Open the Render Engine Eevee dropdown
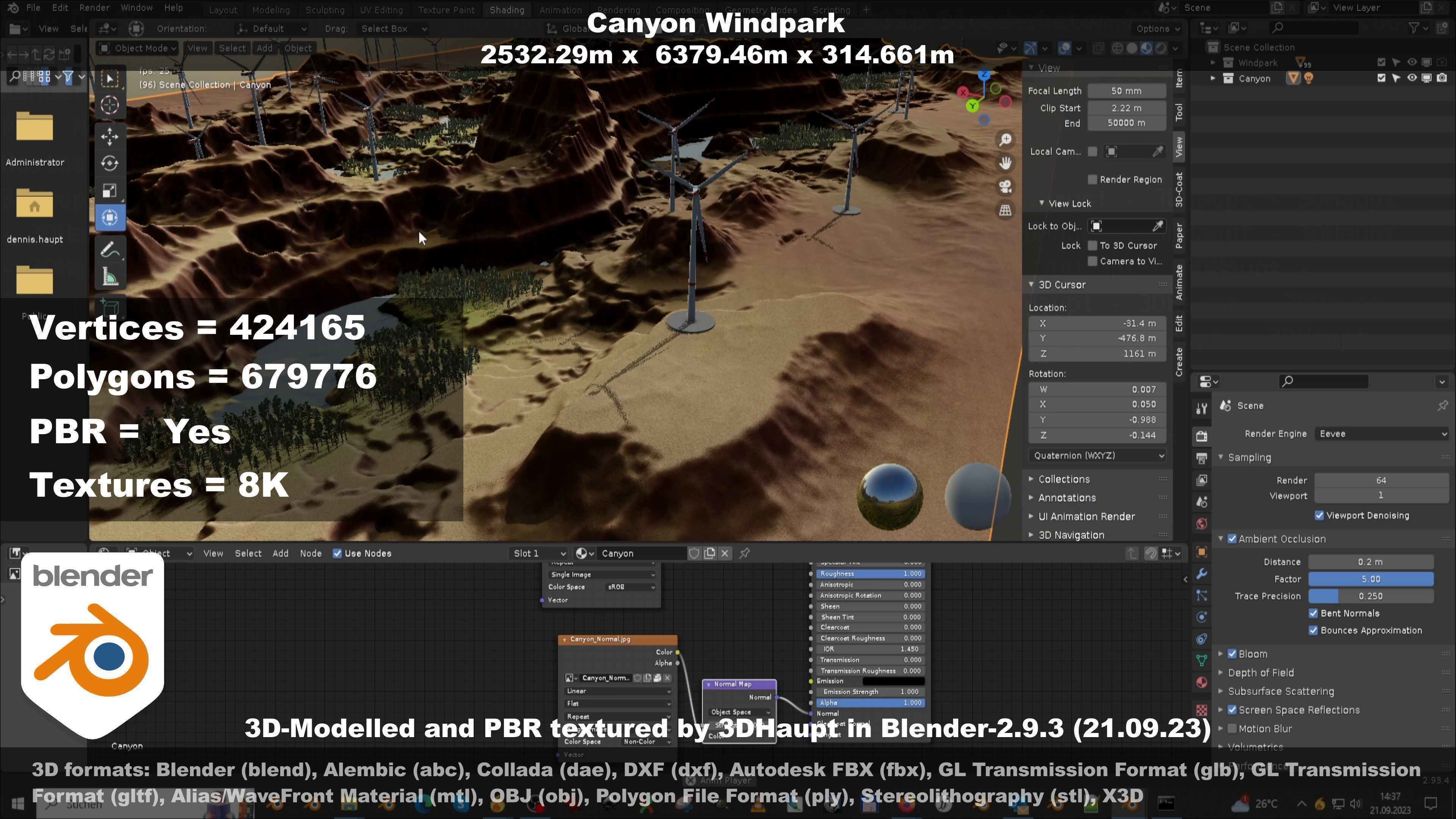 click(1382, 434)
